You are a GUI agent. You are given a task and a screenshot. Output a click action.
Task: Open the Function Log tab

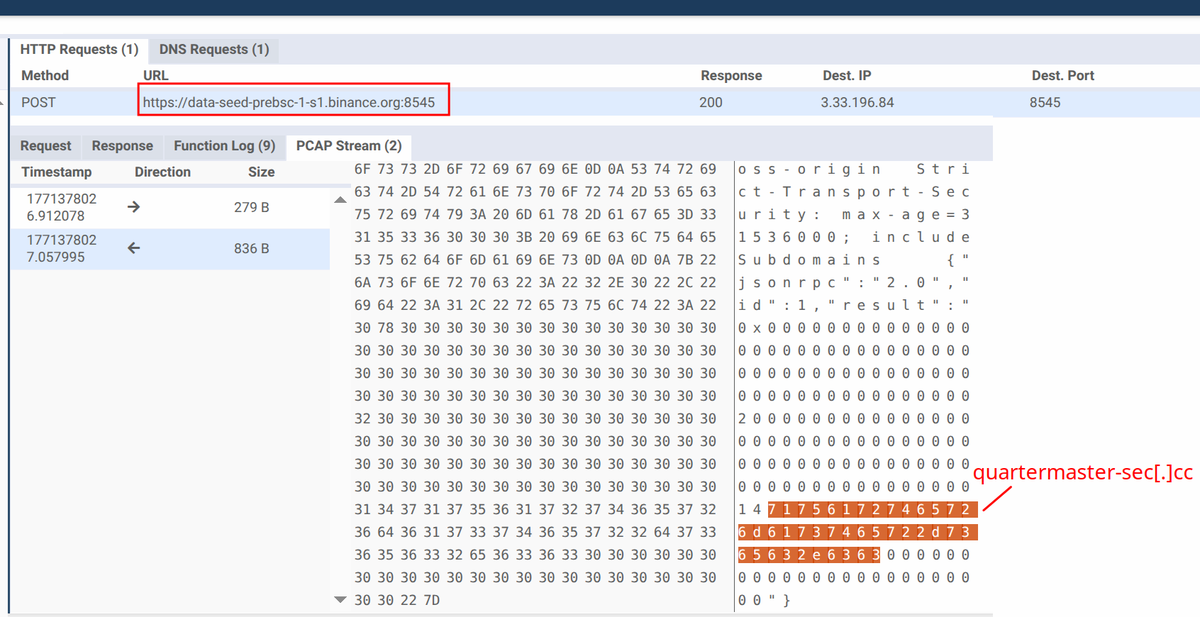(223, 145)
